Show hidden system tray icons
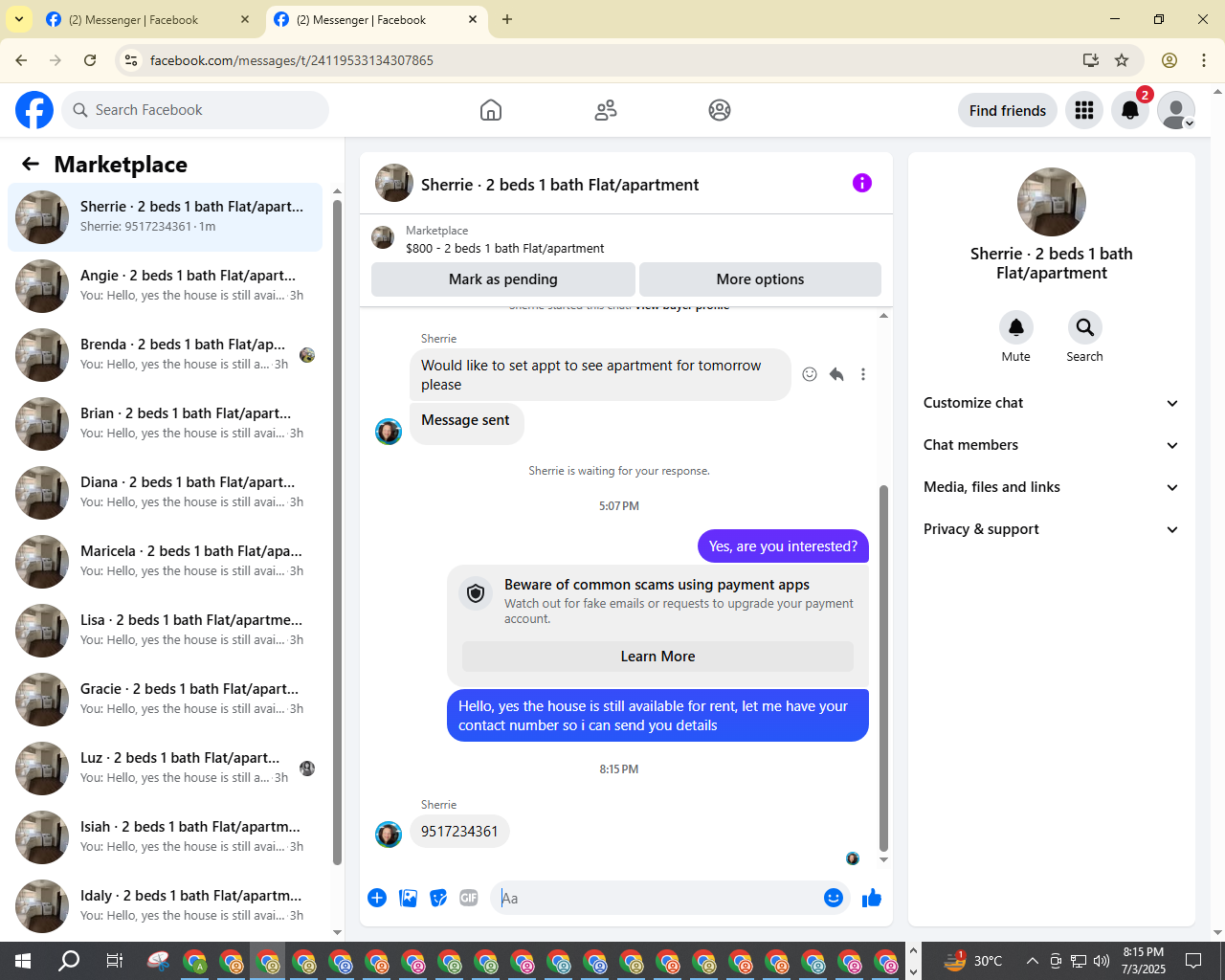 tap(1032, 961)
